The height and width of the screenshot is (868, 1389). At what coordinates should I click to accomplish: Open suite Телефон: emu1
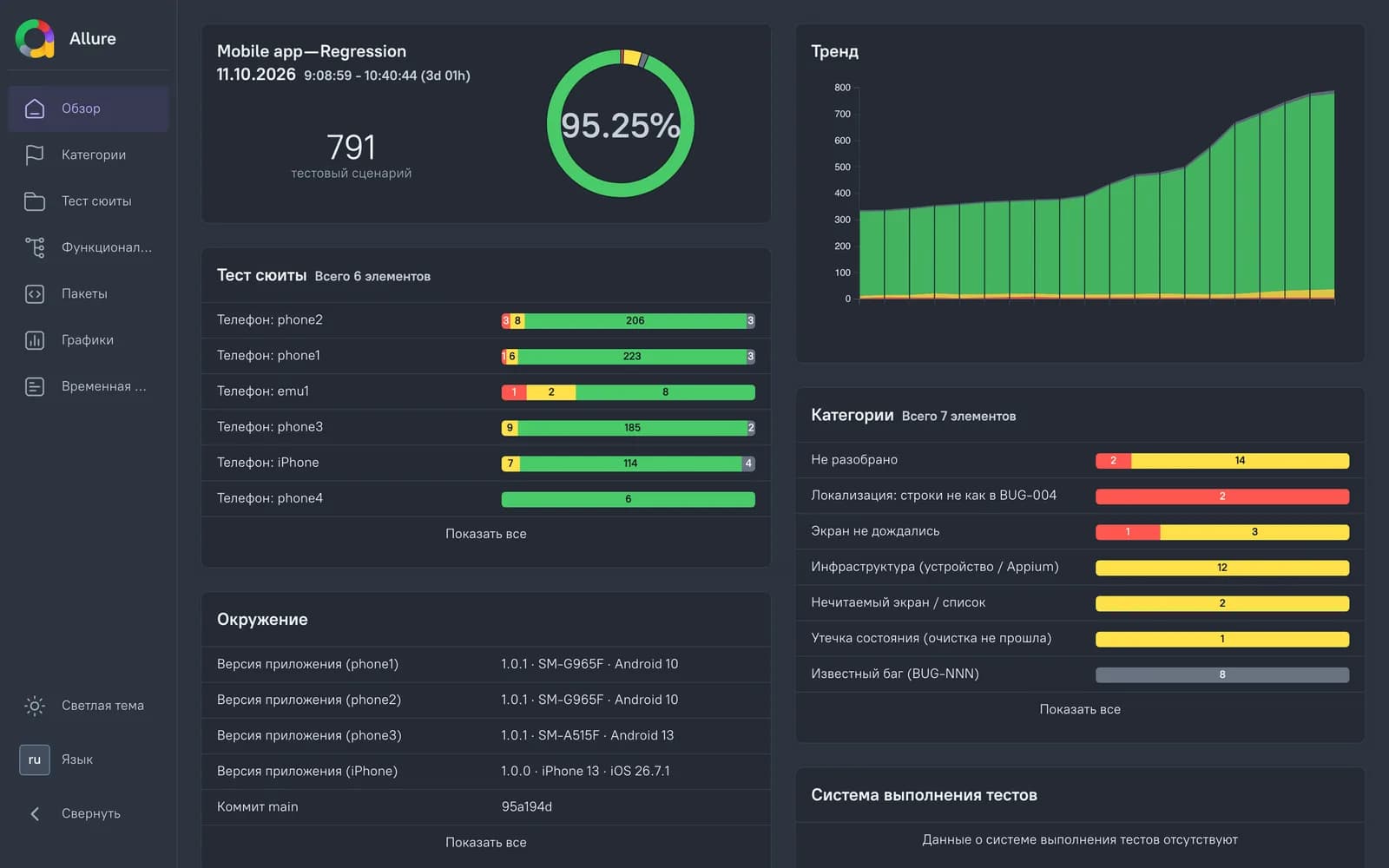pyautogui.click(x=486, y=391)
